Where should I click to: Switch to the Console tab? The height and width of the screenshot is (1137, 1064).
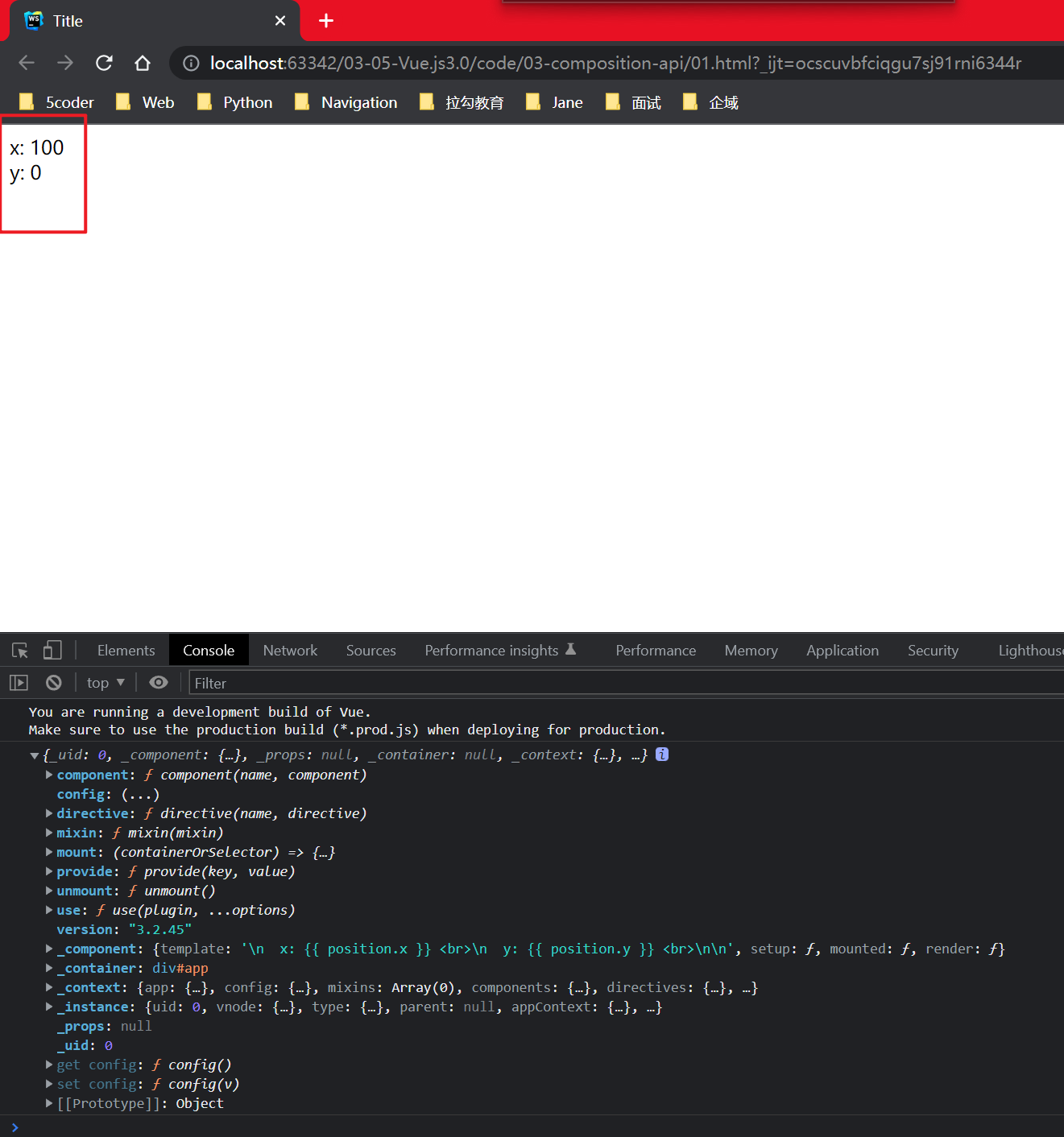coord(209,650)
